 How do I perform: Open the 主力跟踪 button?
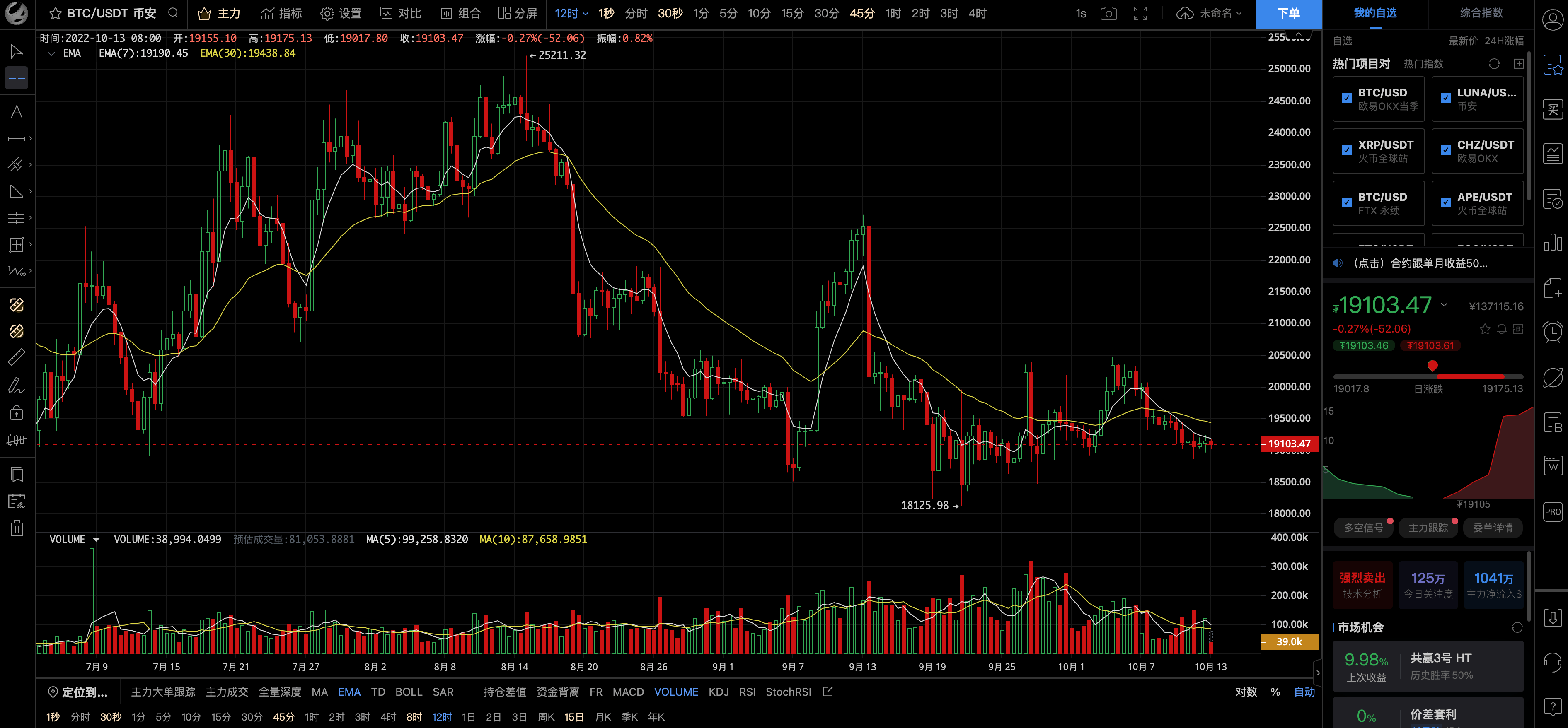point(1428,527)
